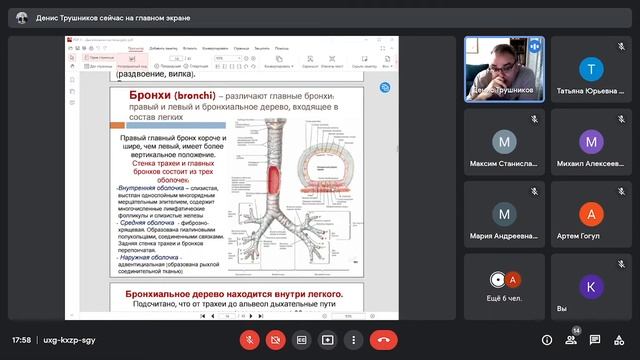Open the Вставить tab in PDF viewer

190,48
